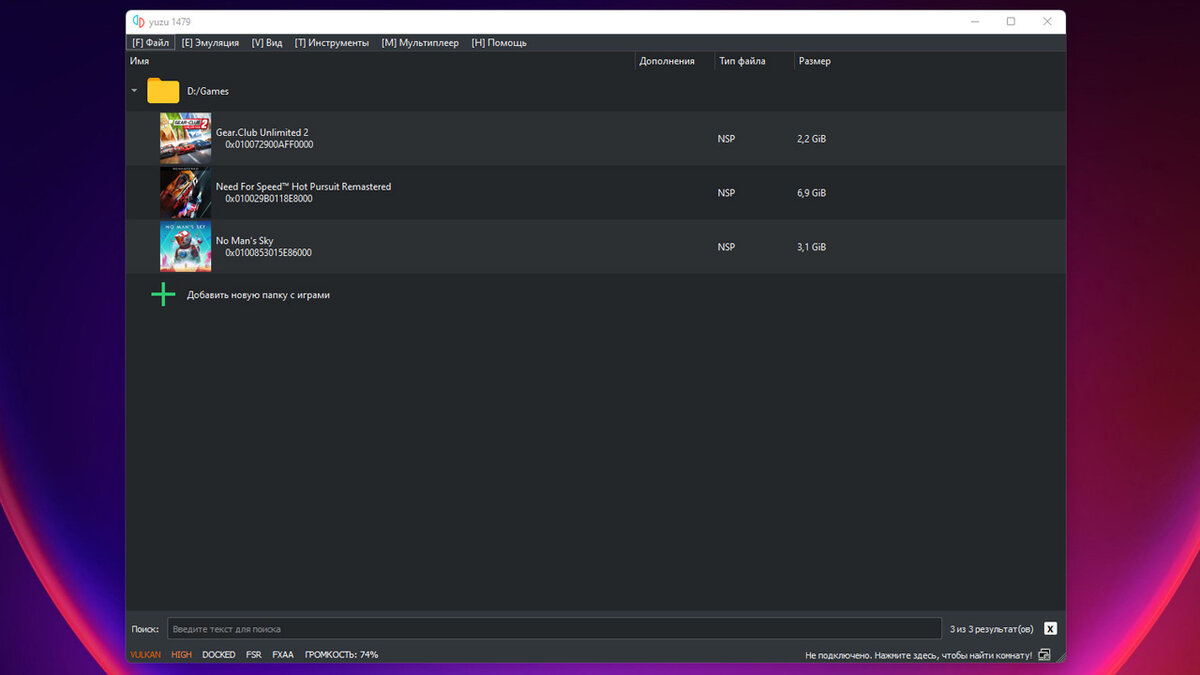Click title ID 0x0100853015E86000

[268, 253]
